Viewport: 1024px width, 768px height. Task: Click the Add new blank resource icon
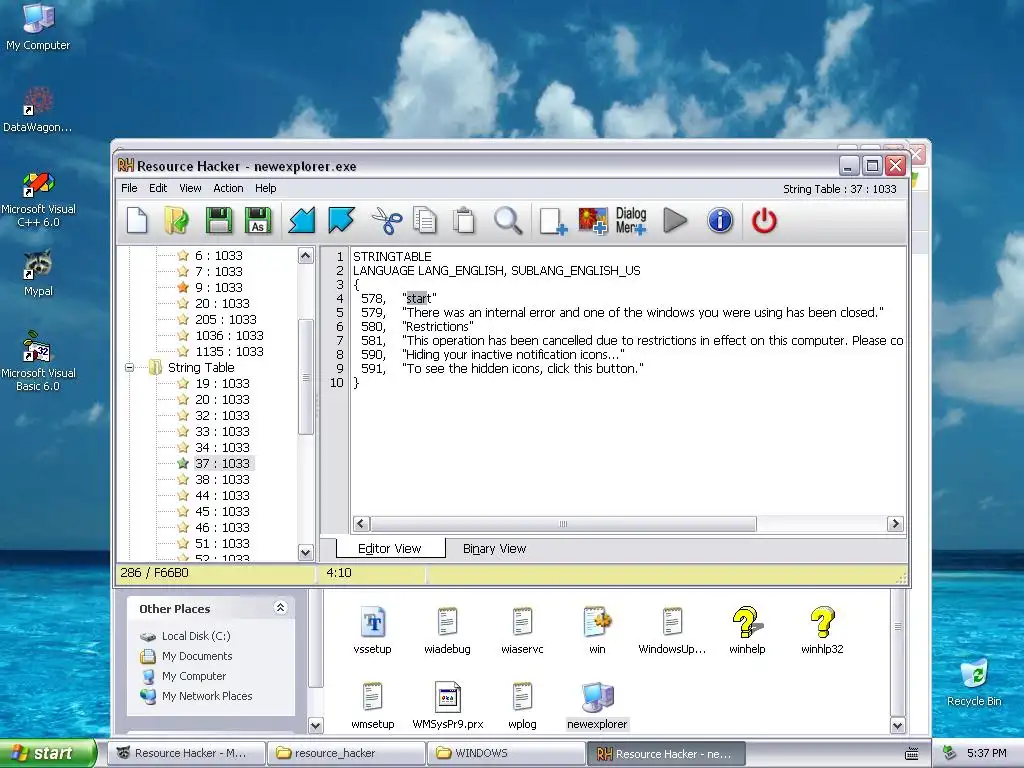[552, 221]
